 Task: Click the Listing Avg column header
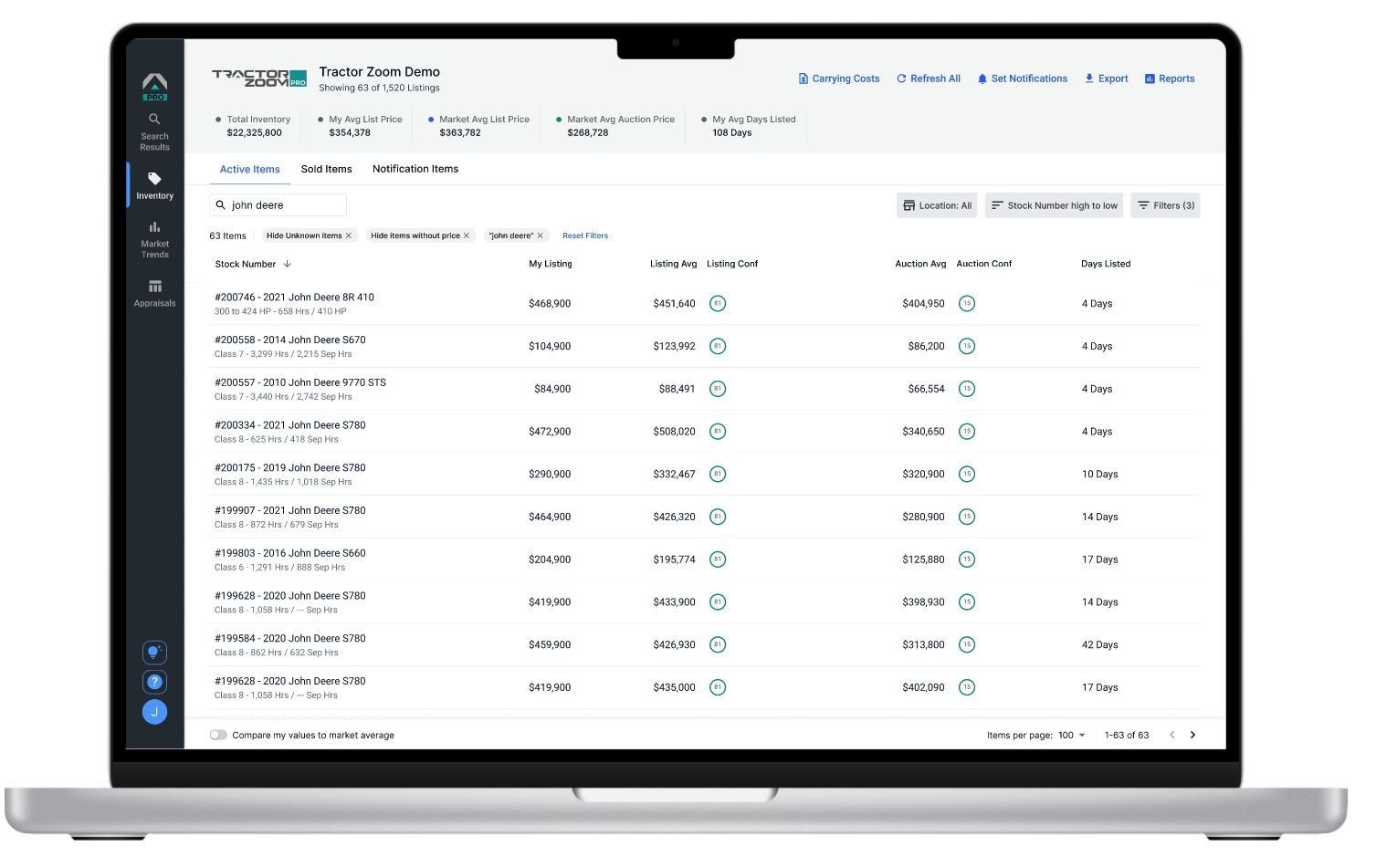pos(673,264)
